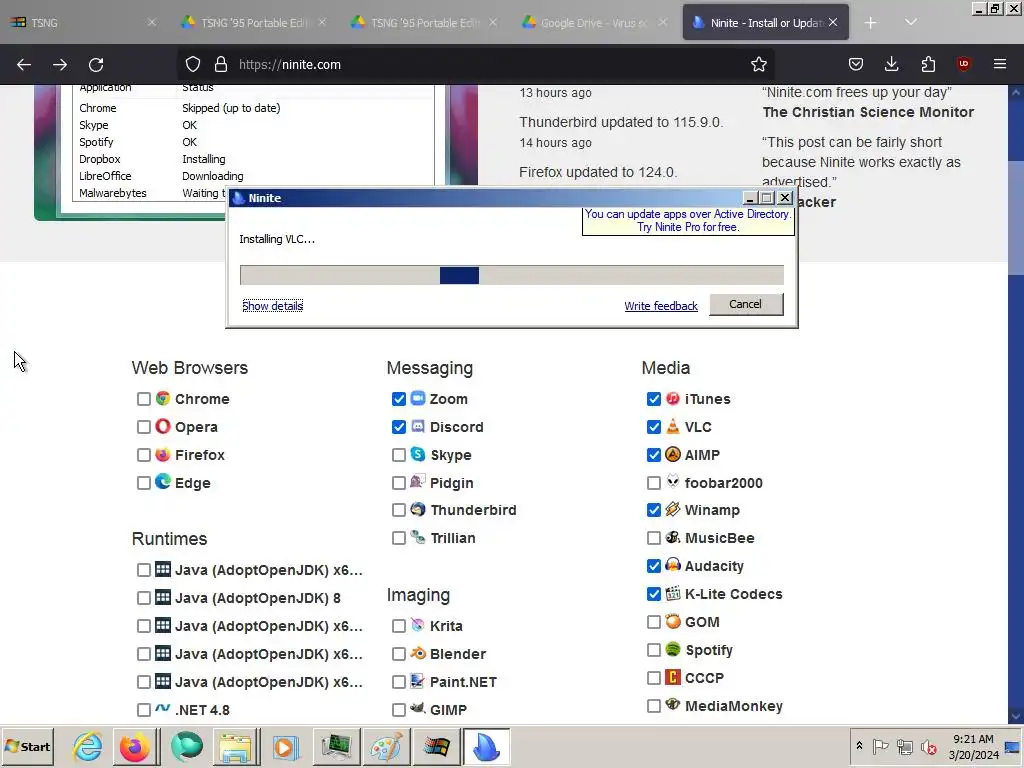Image resolution: width=1024 pixels, height=768 pixels.
Task: Tick the foobar2000 checkbox
Action: click(x=654, y=483)
